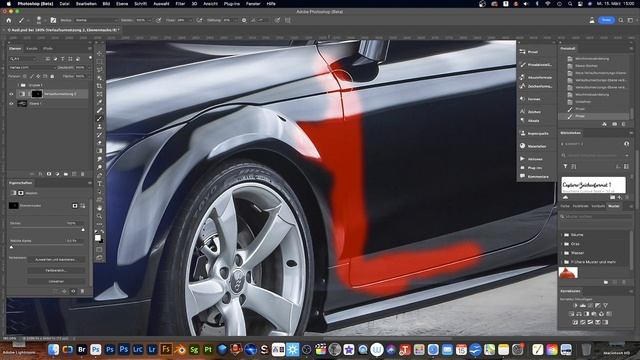
Task: Hide the Ebene 1 layer
Action: point(11,104)
